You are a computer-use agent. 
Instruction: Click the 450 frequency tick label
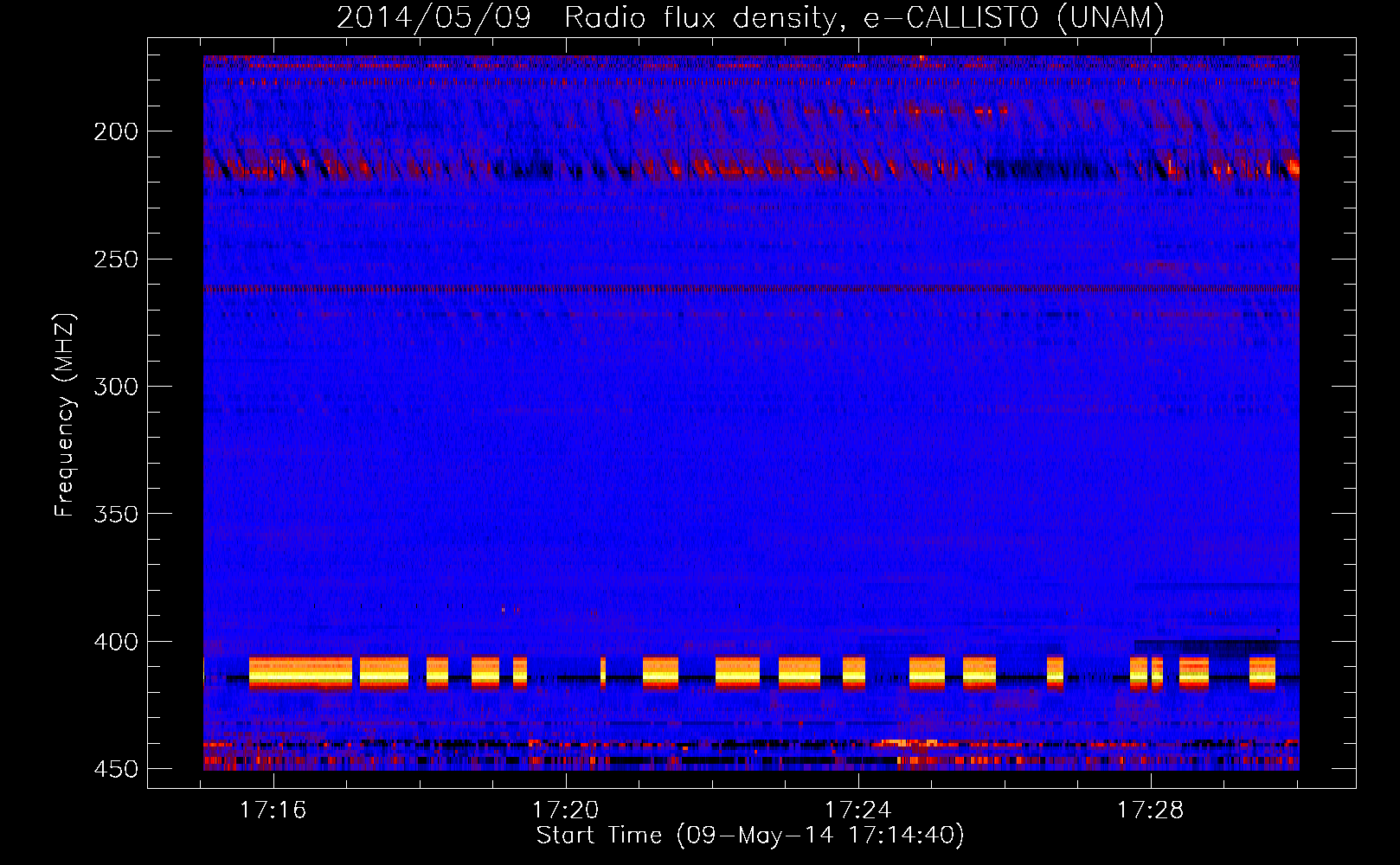116,769
